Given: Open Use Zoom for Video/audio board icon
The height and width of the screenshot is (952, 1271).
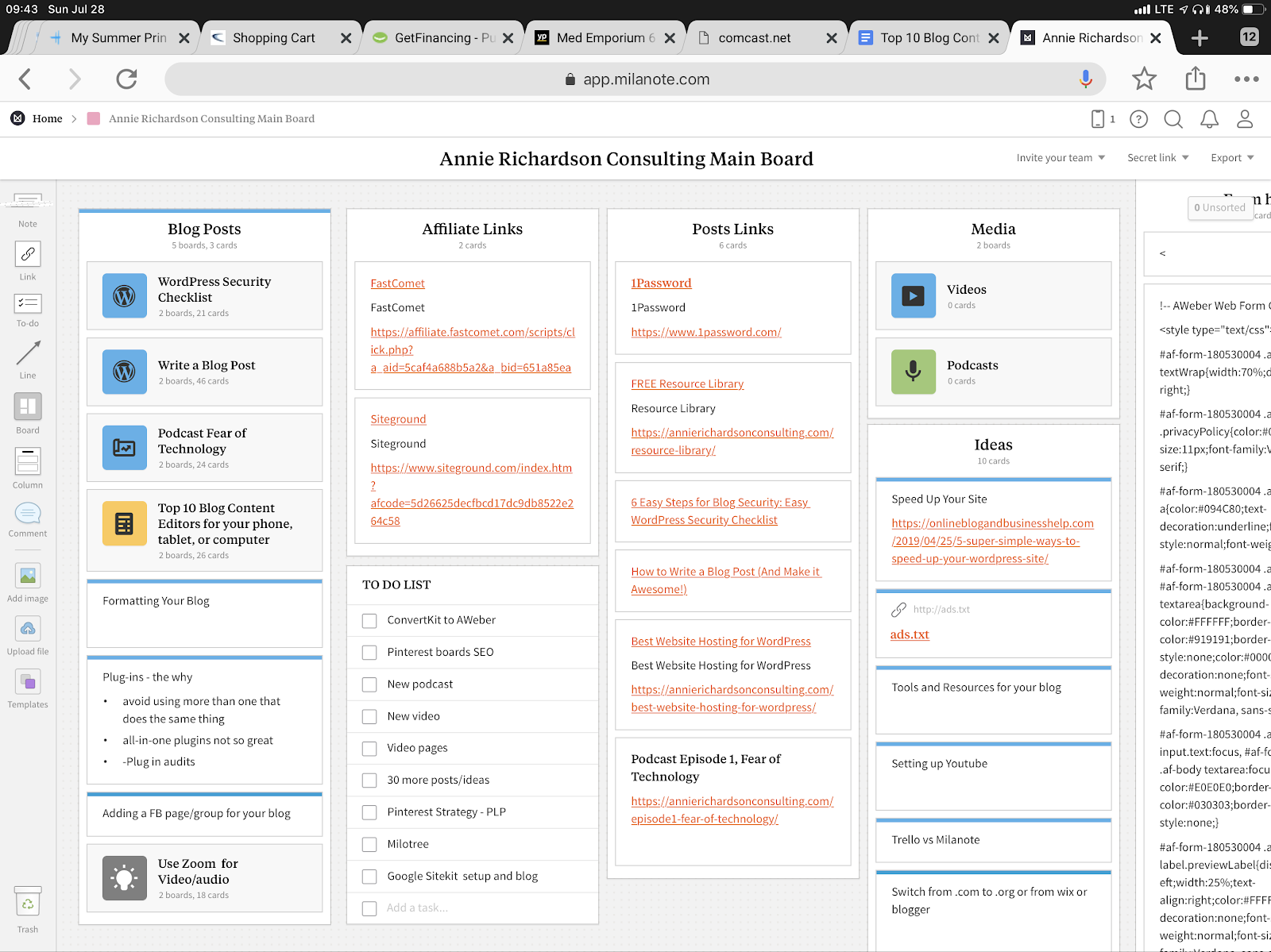Looking at the screenshot, I should (x=125, y=878).
